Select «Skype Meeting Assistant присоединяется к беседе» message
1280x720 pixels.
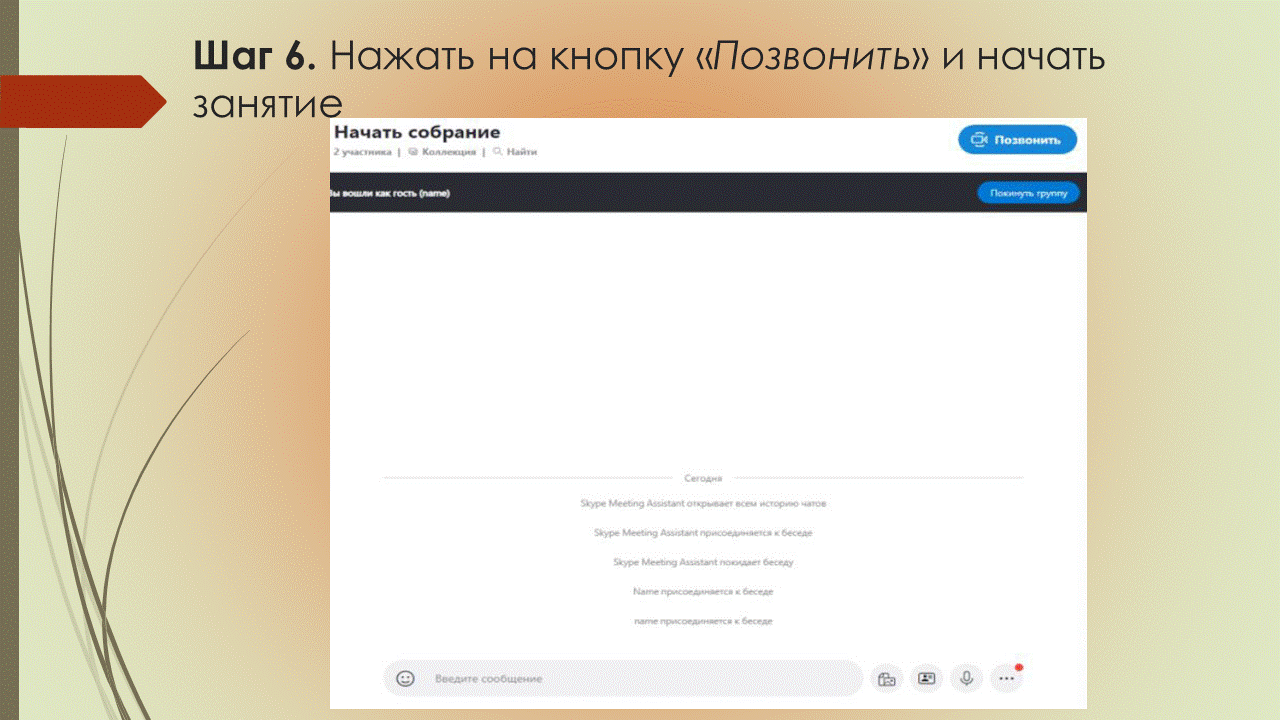pyautogui.click(x=703, y=533)
